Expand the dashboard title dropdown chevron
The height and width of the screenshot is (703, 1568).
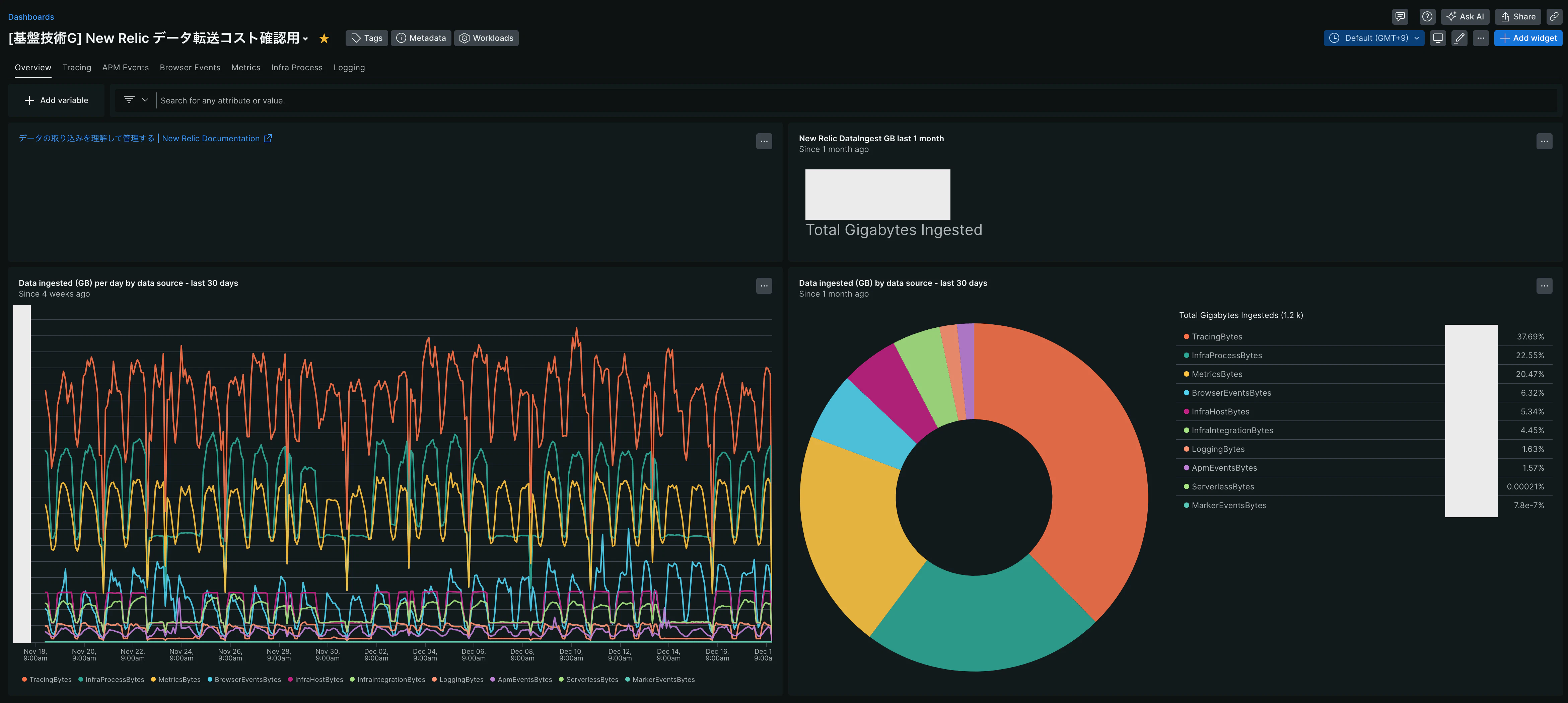coord(305,39)
